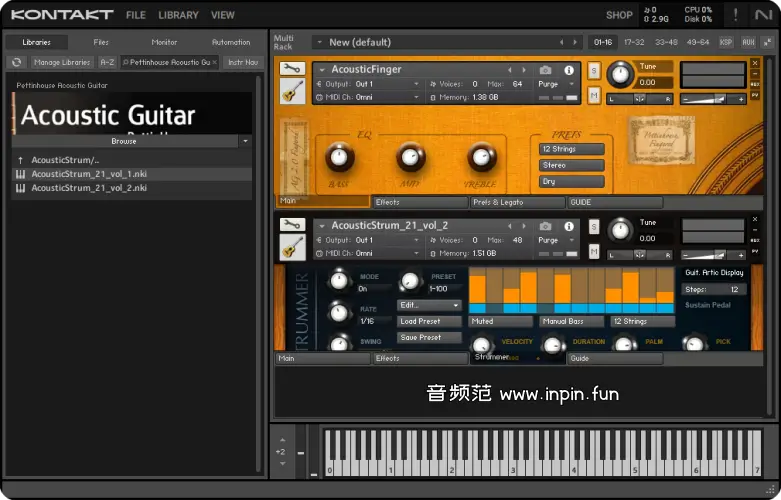
Task: Open the KSP script editor
Action: 726,42
